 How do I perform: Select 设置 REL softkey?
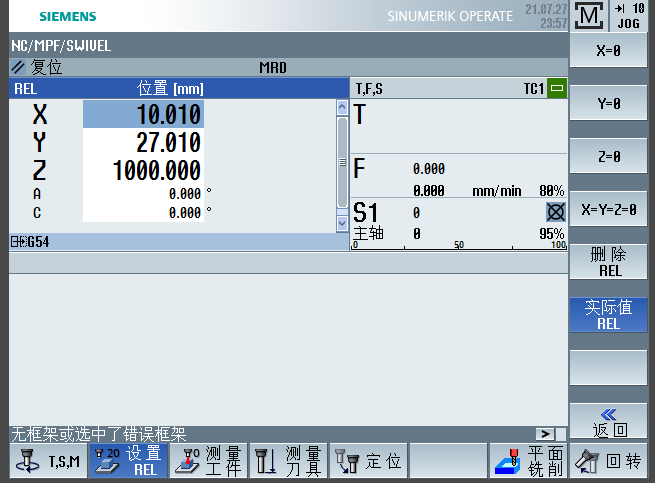128,461
